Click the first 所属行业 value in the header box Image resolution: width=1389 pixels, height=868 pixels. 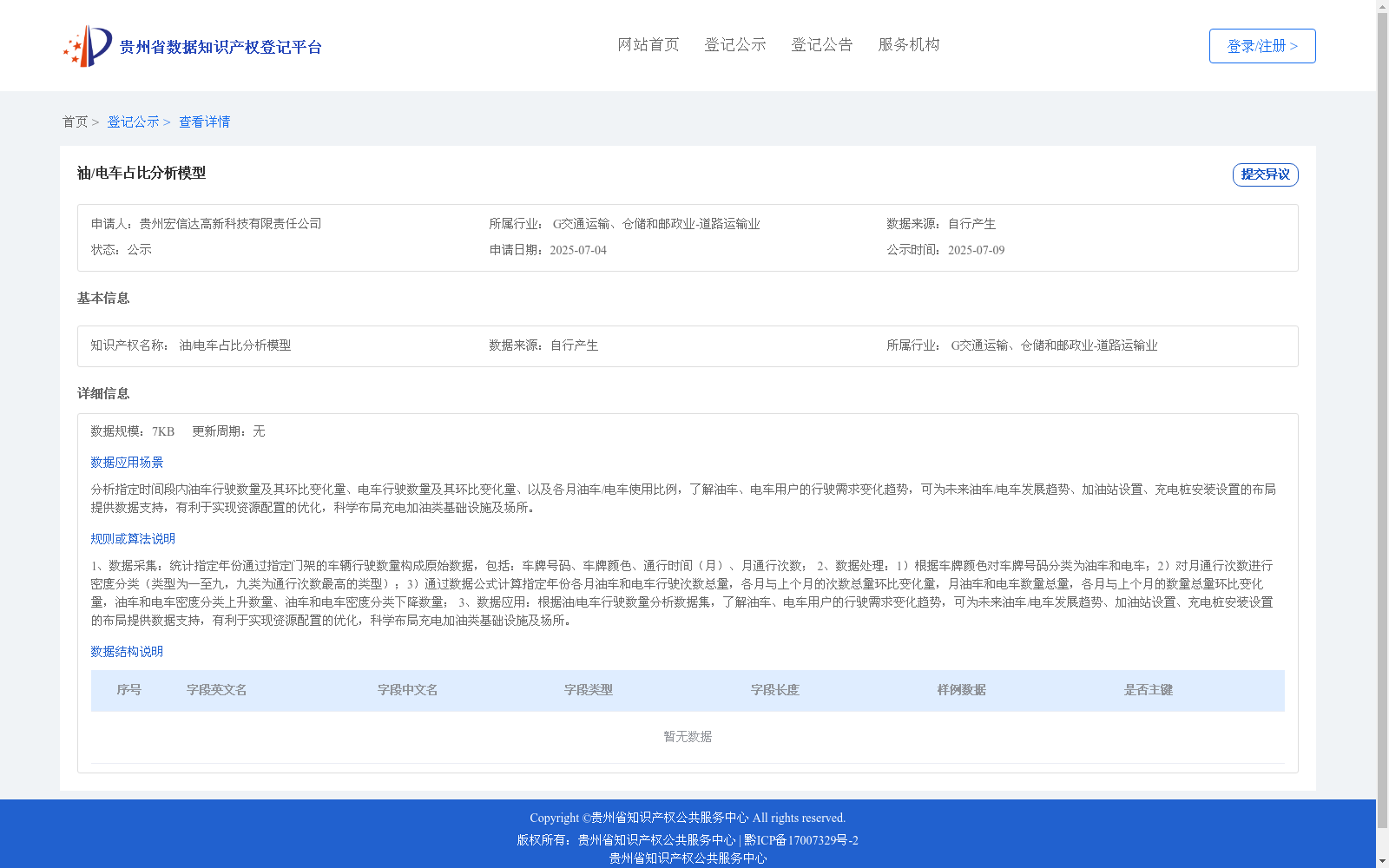pos(656,224)
